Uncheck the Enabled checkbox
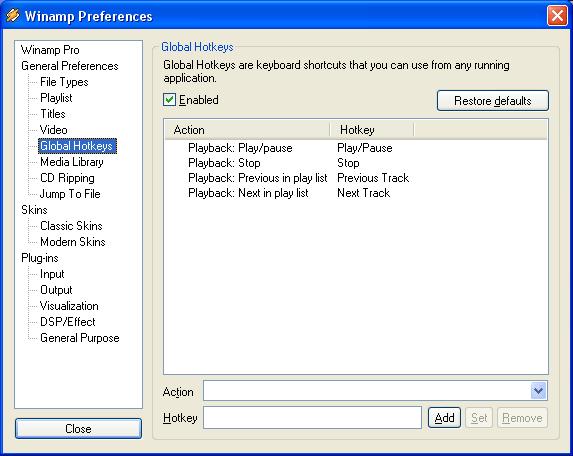The width and height of the screenshot is (573, 456). click(169, 100)
